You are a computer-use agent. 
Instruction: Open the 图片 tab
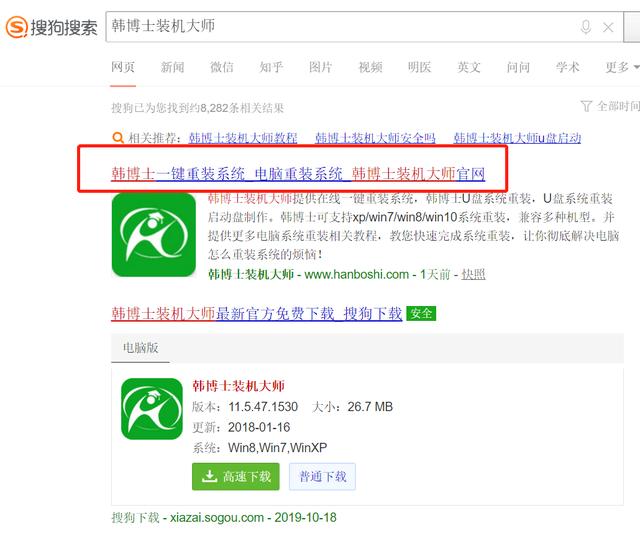pos(320,67)
